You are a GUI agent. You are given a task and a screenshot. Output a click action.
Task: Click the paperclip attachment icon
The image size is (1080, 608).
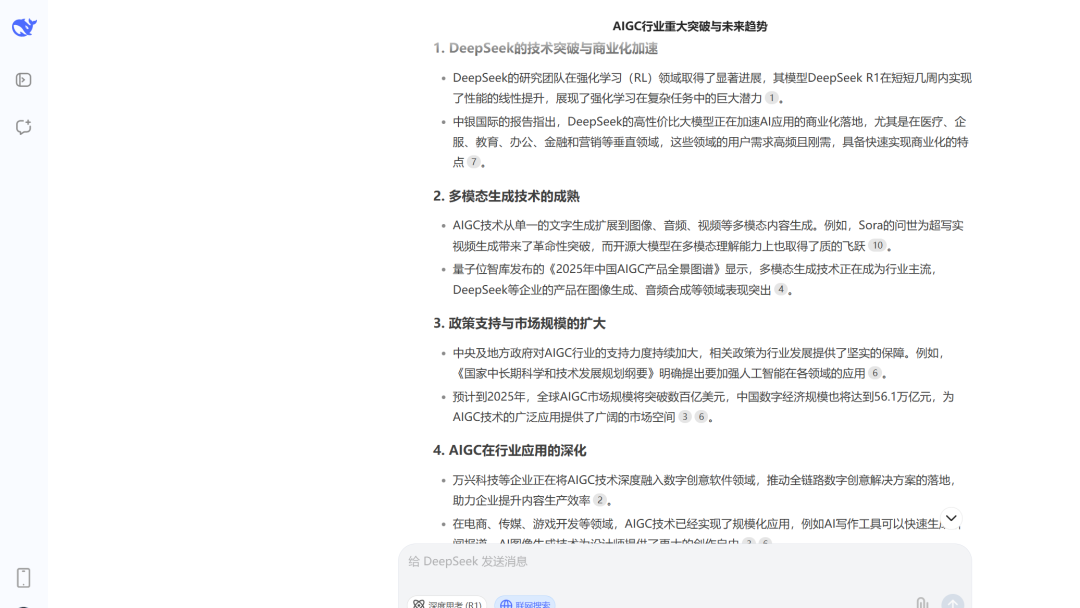922,602
